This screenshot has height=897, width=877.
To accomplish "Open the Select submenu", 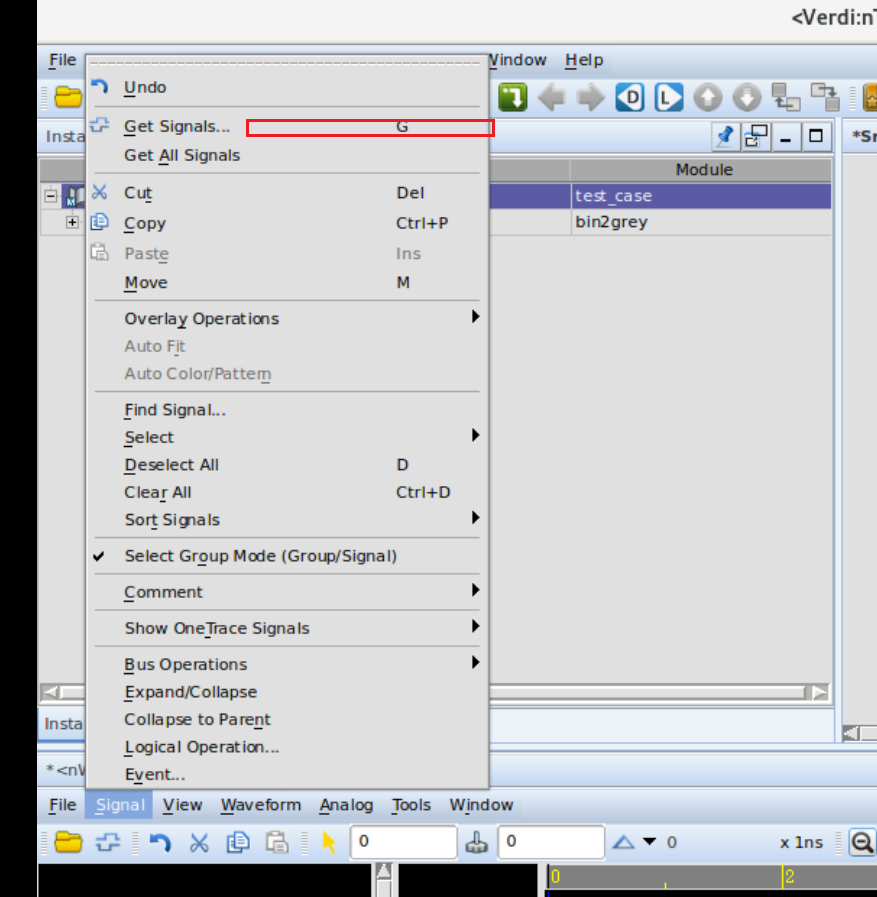I will (x=287, y=437).
